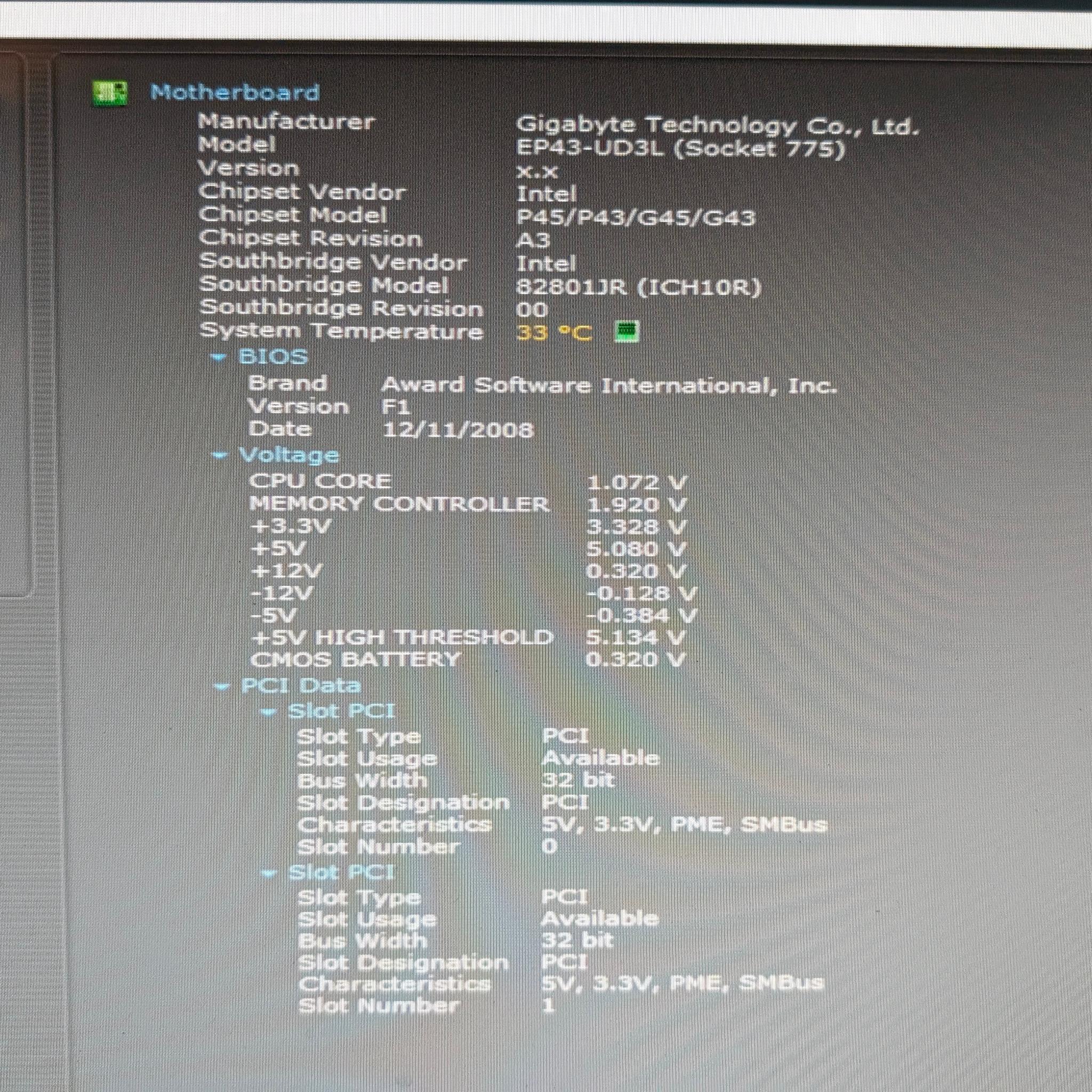The height and width of the screenshot is (1092, 1092).
Task: Click the Manufacturer label
Action: pyautogui.click(x=286, y=121)
